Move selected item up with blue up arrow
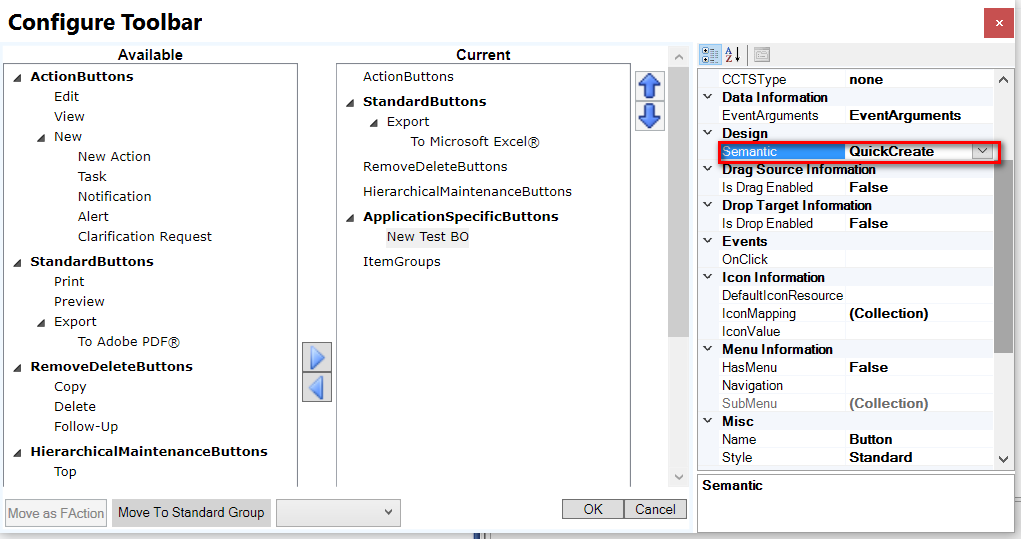The width and height of the screenshot is (1021, 539). [x=649, y=86]
